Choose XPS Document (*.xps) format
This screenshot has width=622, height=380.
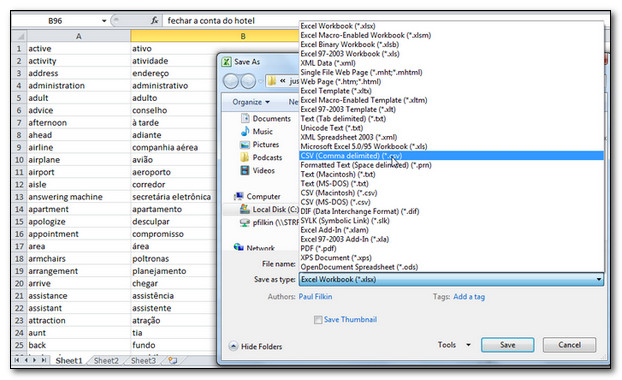click(451, 257)
